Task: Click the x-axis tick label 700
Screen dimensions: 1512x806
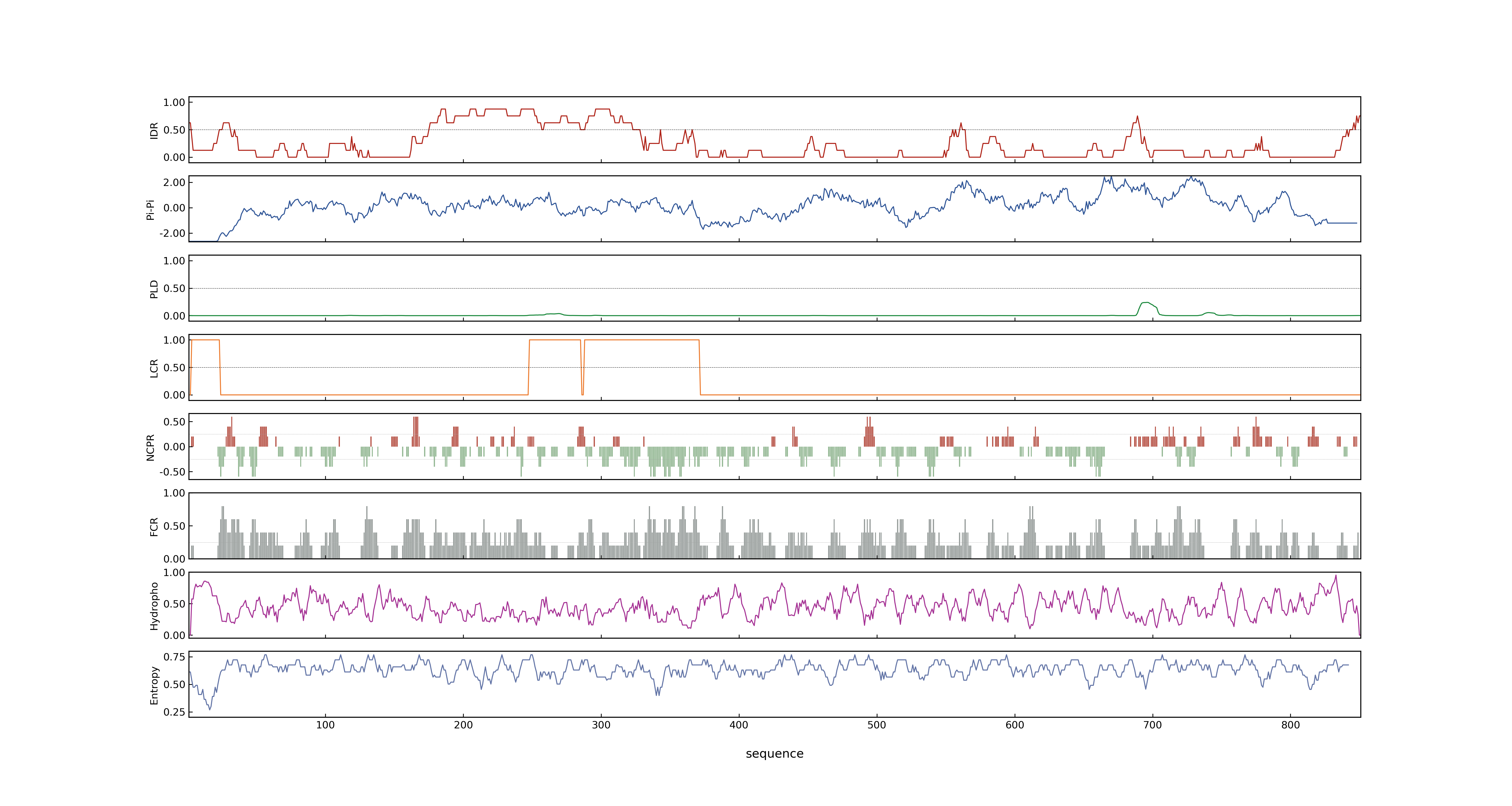Action: point(1153,725)
